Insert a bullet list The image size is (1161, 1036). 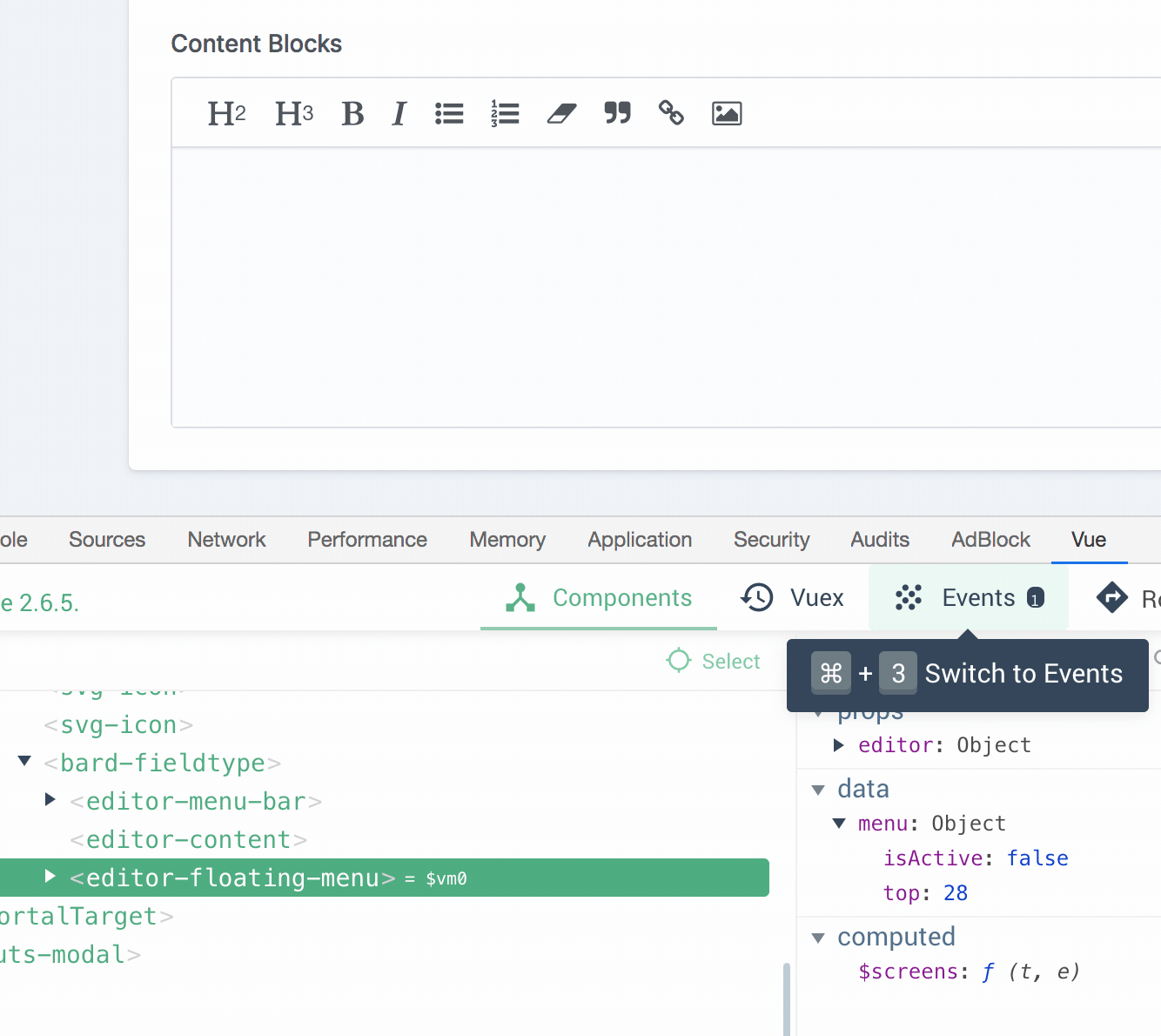click(x=449, y=112)
